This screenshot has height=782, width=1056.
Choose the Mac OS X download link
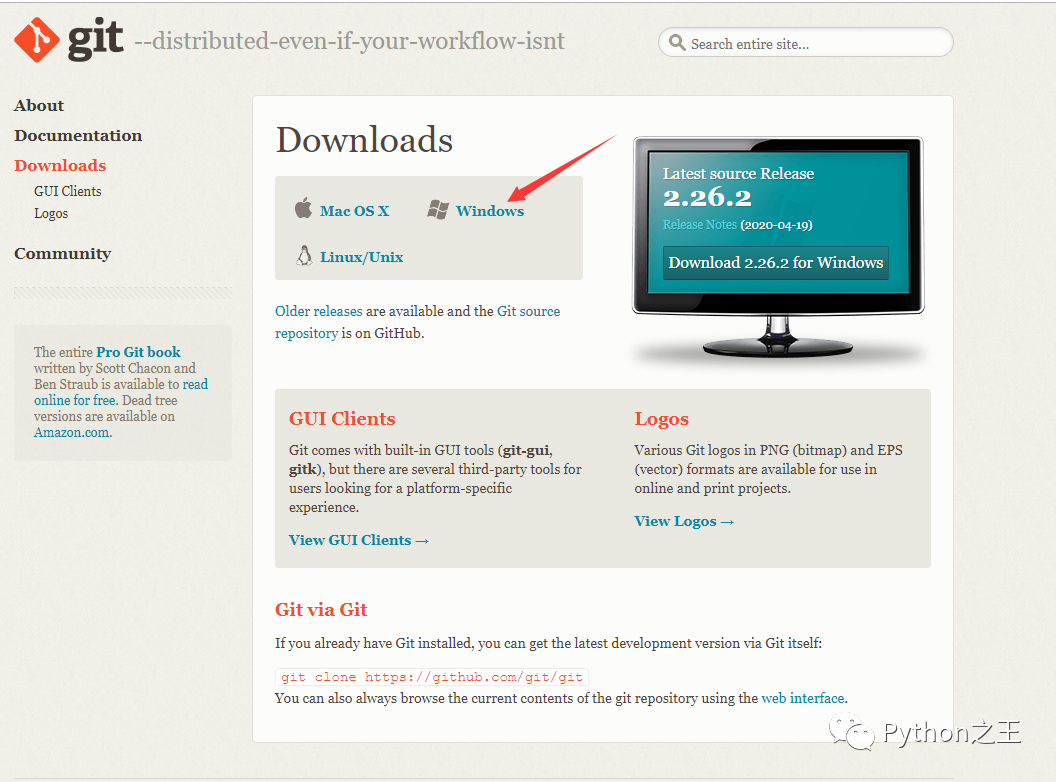(354, 211)
